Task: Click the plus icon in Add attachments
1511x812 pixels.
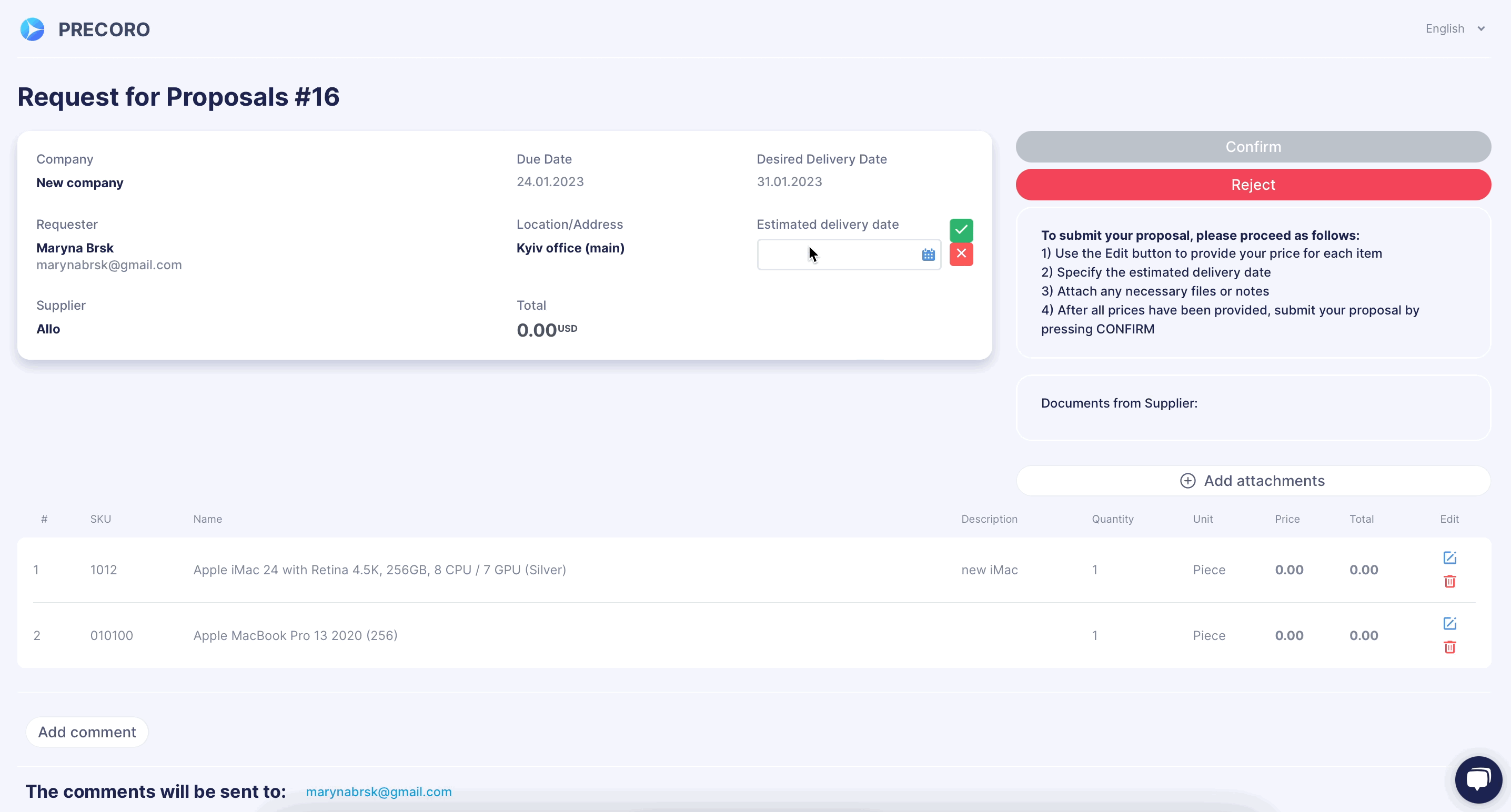Action: point(1187,481)
